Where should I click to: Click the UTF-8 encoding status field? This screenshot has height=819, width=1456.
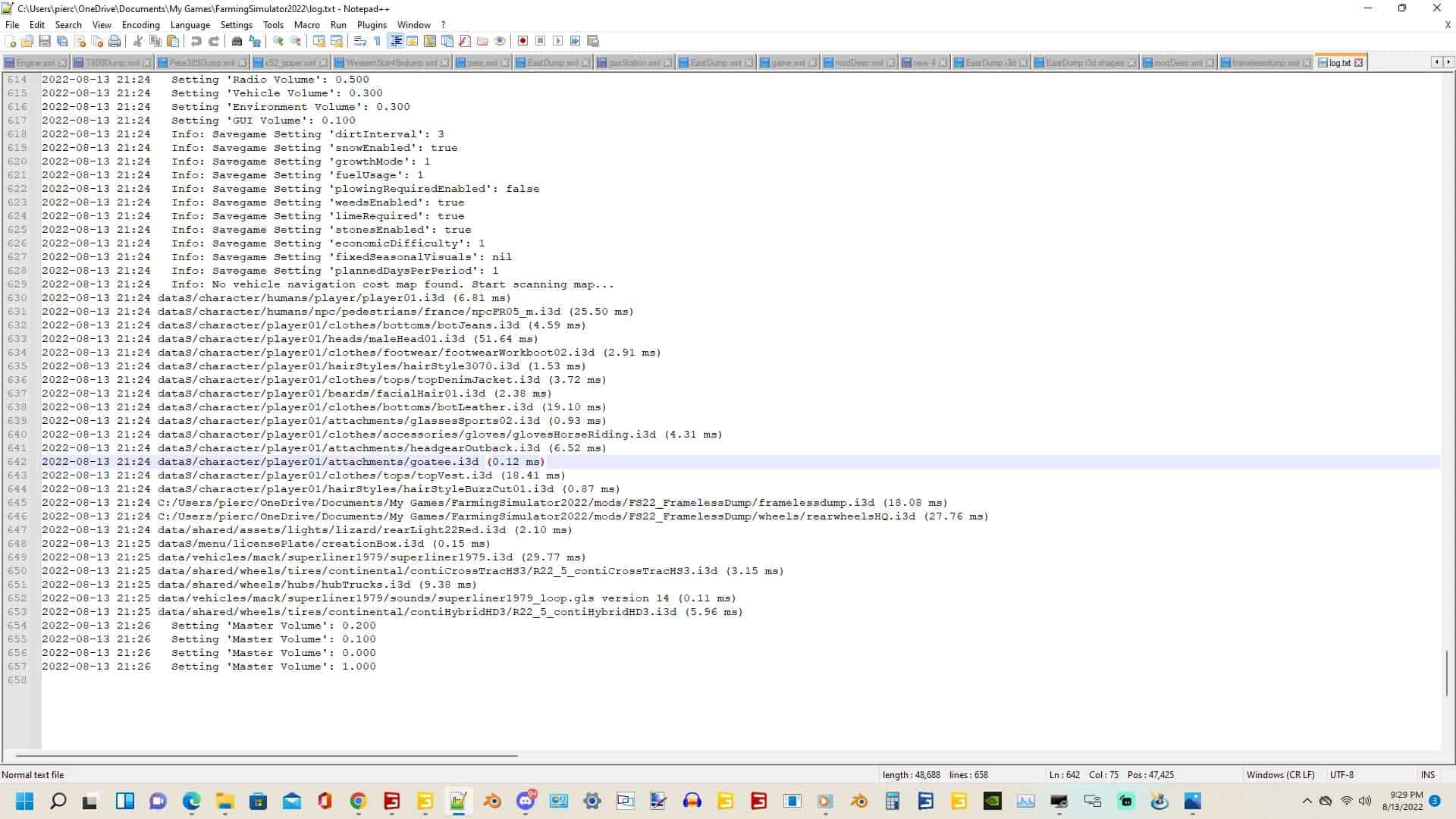click(1341, 775)
